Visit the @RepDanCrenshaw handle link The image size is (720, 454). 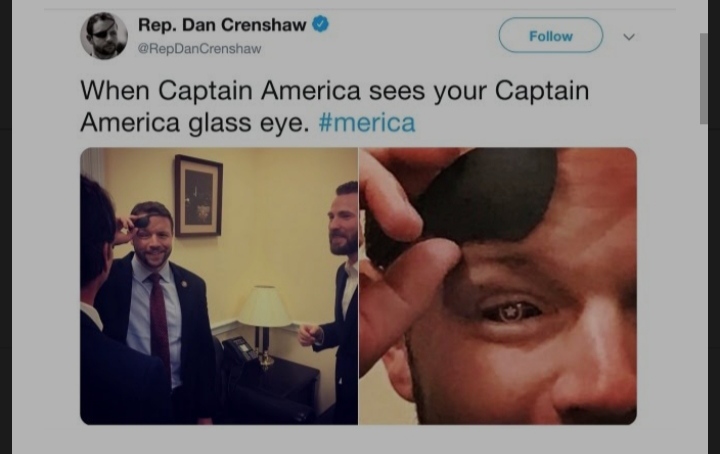(199, 49)
